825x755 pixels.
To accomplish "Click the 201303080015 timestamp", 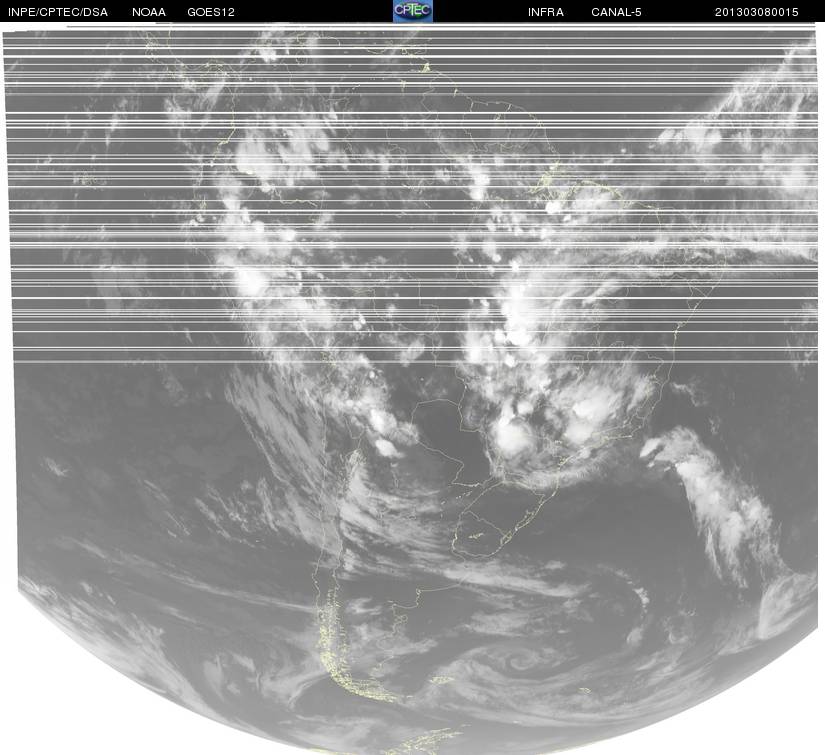I will pos(757,12).
